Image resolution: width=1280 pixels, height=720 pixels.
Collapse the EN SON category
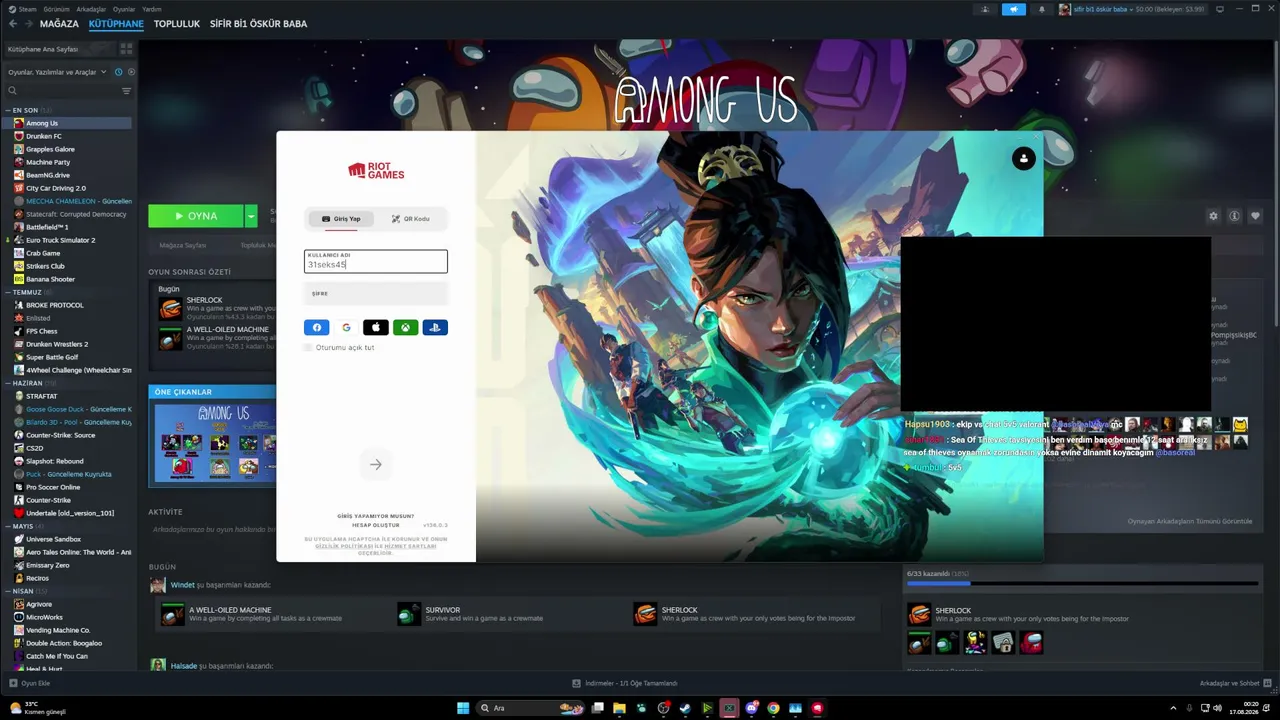(x=8, y=110)
